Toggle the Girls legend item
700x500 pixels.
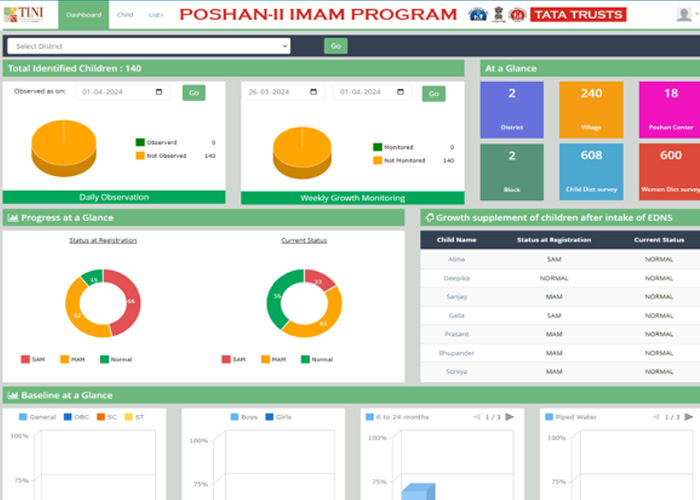tap(279, 417)
